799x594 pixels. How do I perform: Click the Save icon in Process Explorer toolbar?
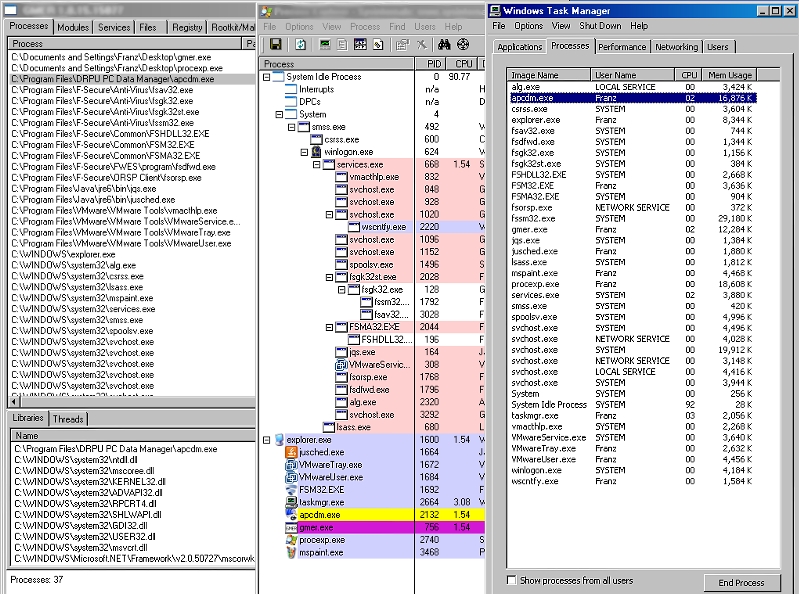coord(275,45)
